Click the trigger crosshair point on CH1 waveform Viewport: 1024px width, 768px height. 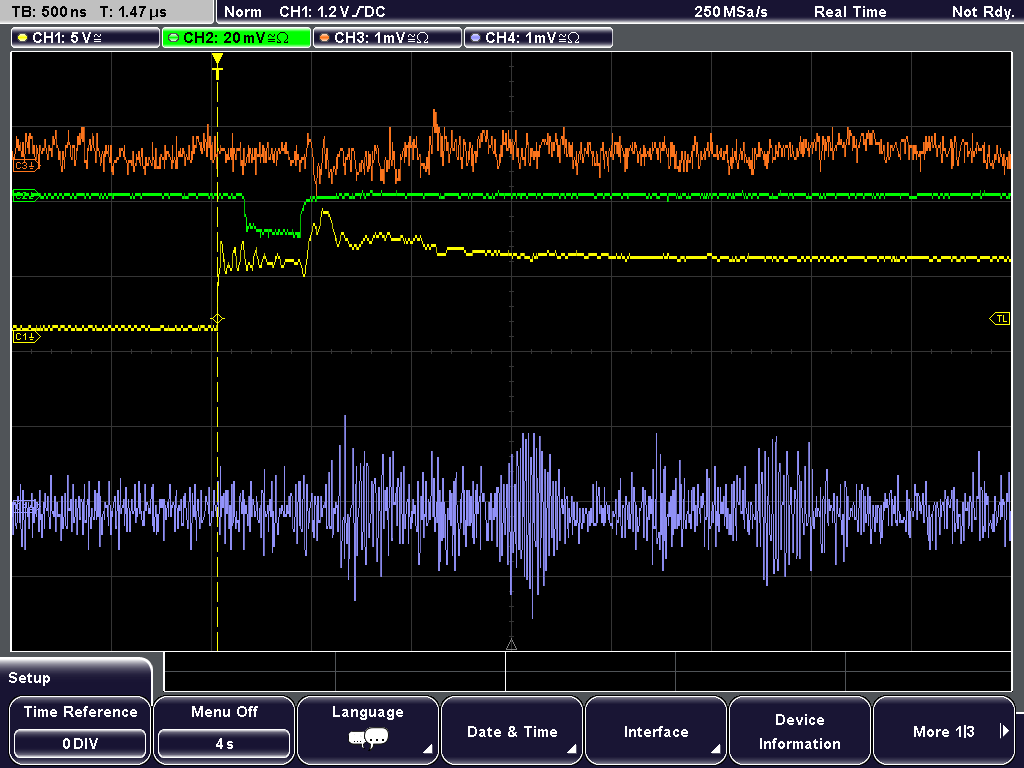tap(217, 319)
